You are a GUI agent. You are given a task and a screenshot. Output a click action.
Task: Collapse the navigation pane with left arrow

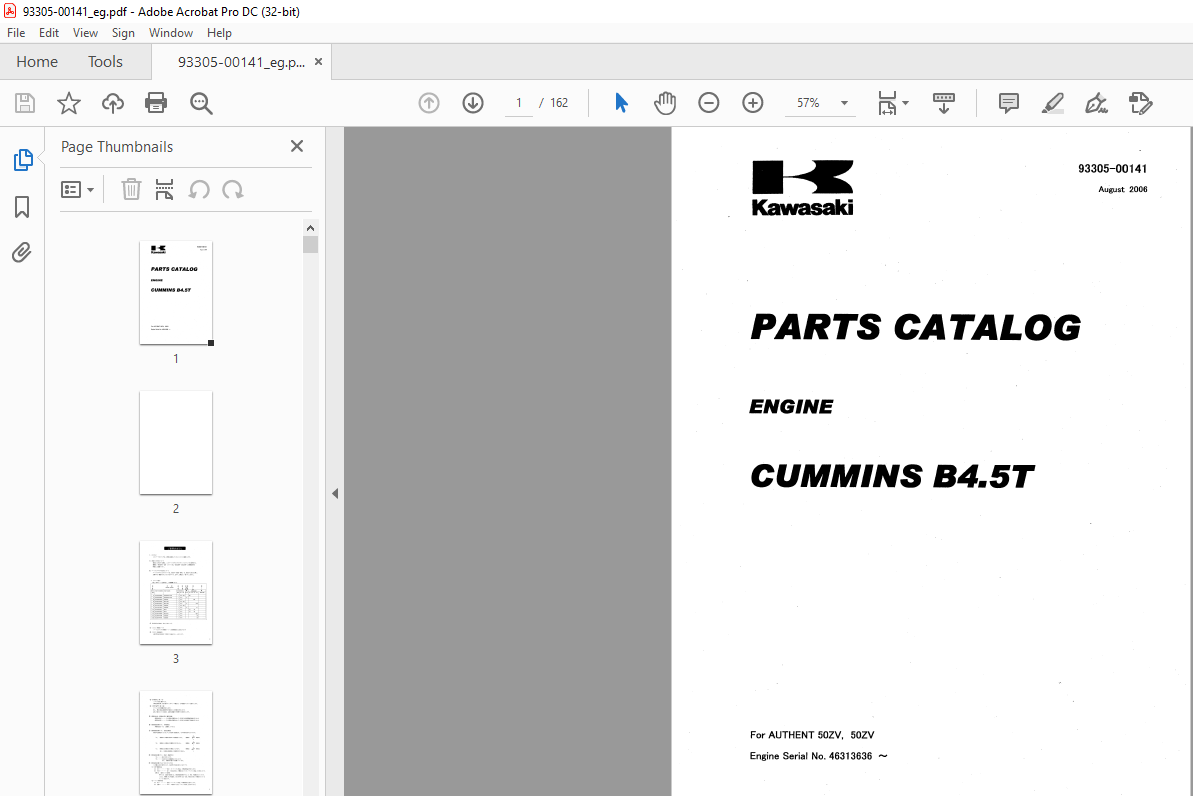pyautogui.click(x=335, y=493)
